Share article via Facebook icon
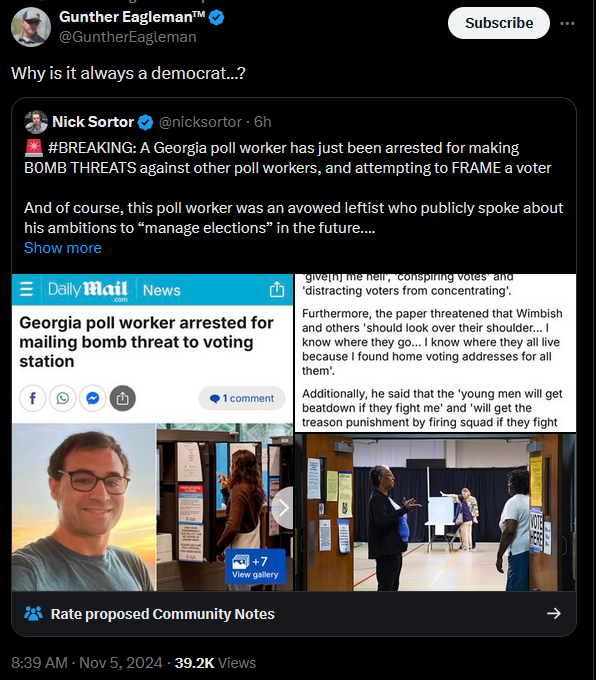Viewport: 596px width, 680px height. [x=33, y=398]
